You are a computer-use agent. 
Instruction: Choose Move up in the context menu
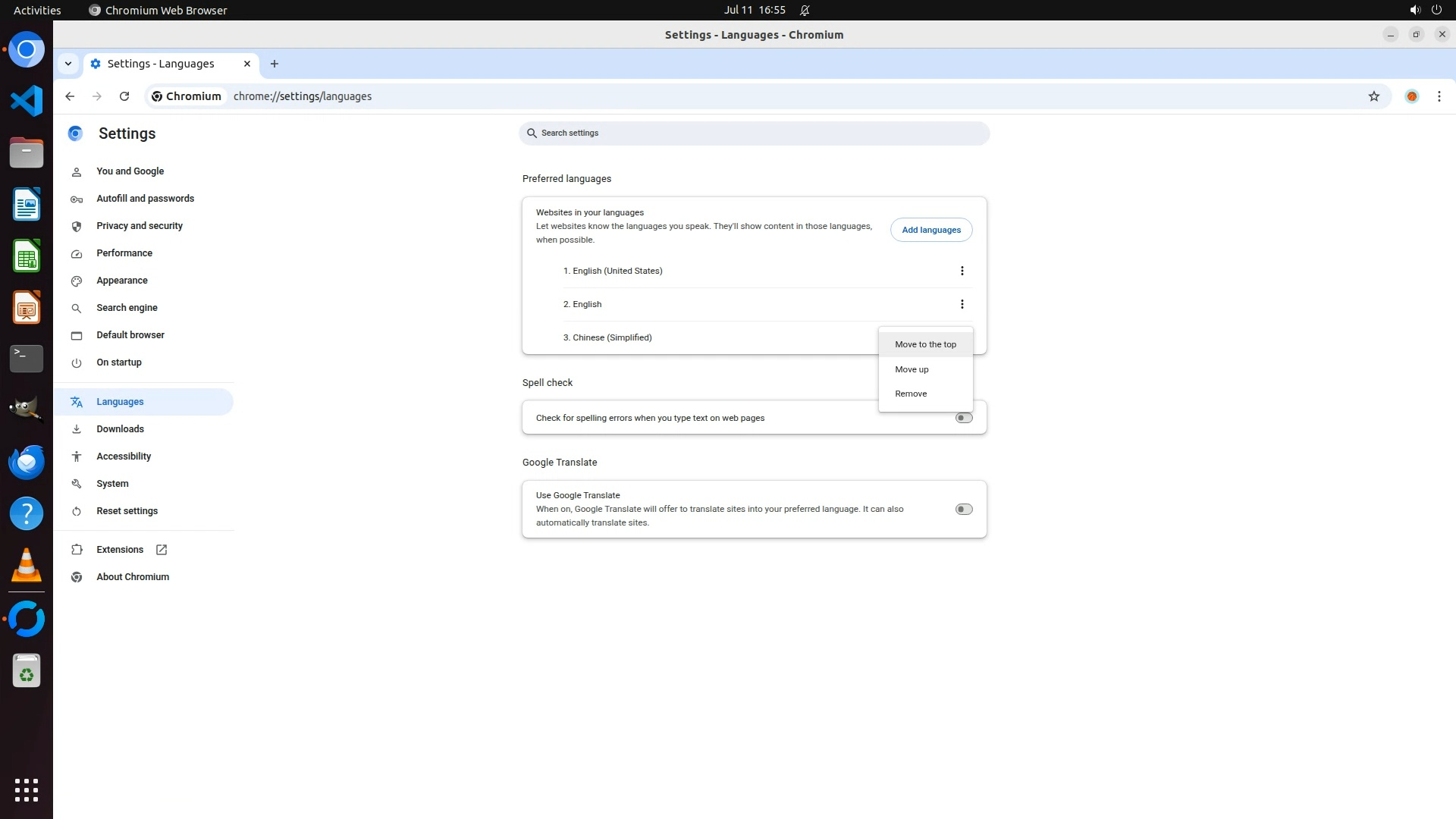(911, 369)
